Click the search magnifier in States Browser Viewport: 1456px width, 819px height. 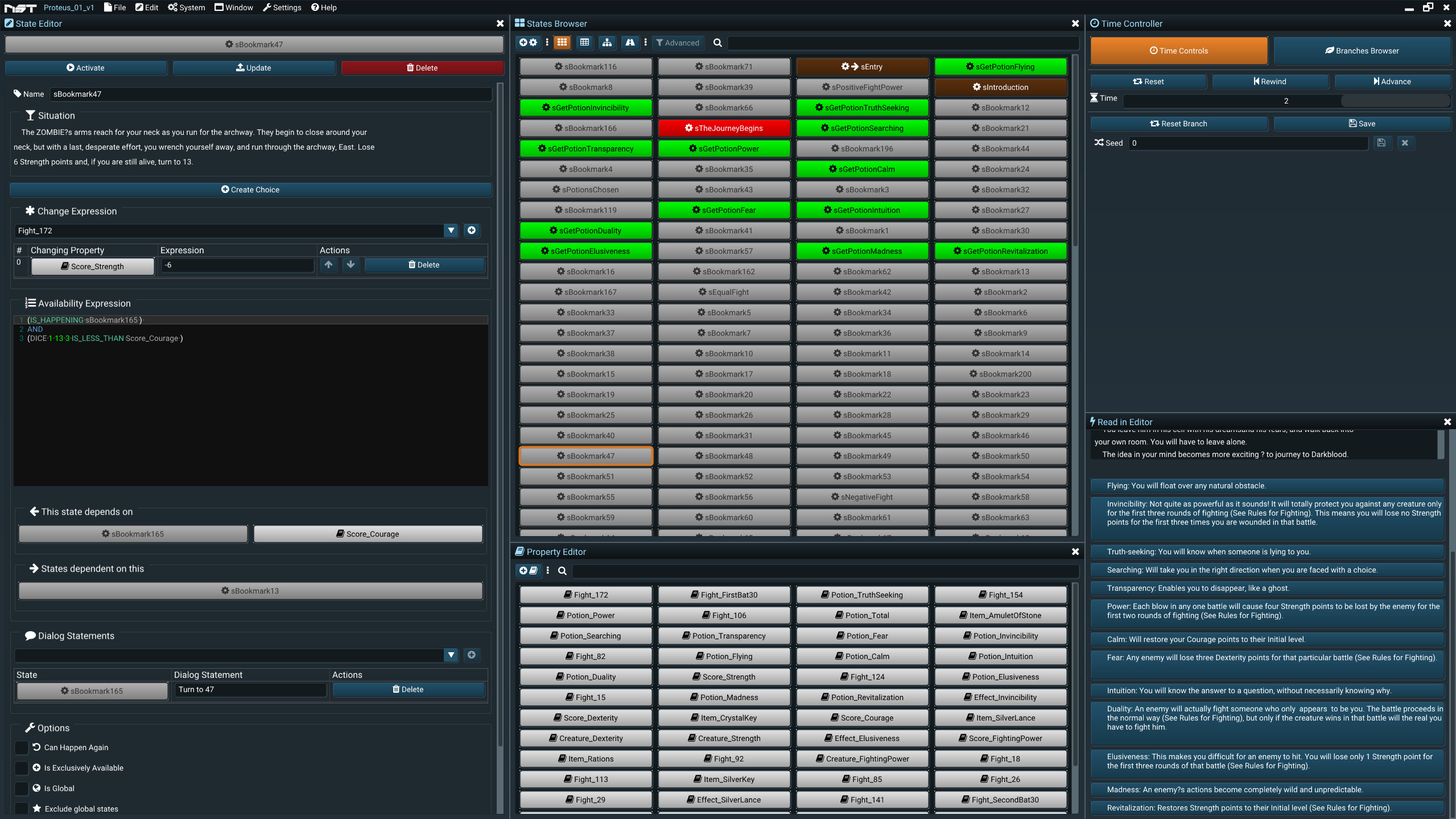coord(717,43)
